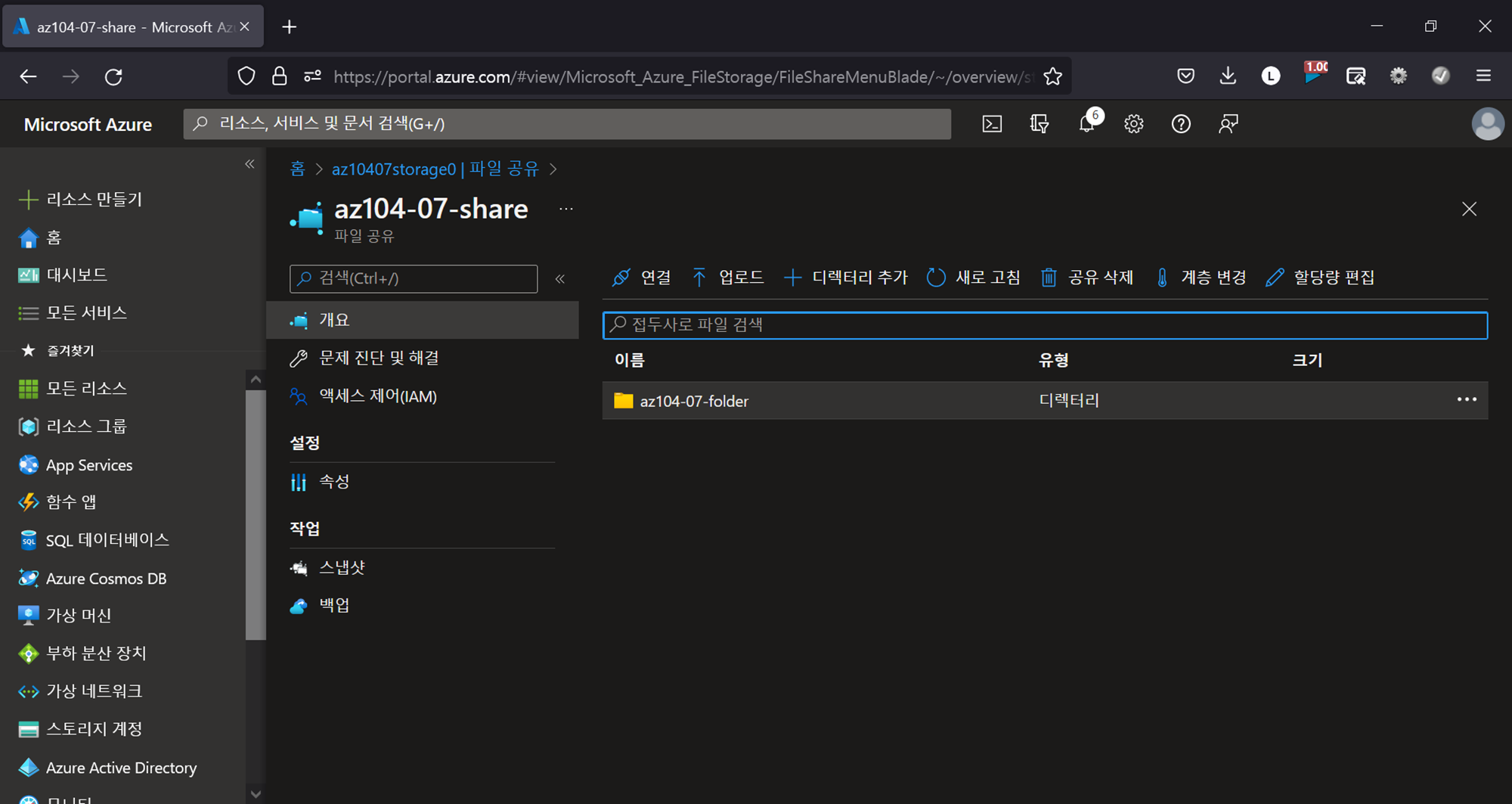
Task: Click 연결 toolbar button
Action: tap(641, 278)
